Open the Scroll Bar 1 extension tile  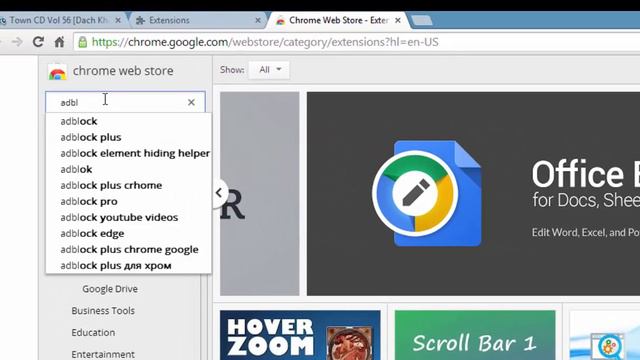pyautogui.click(x=475, y=335)
